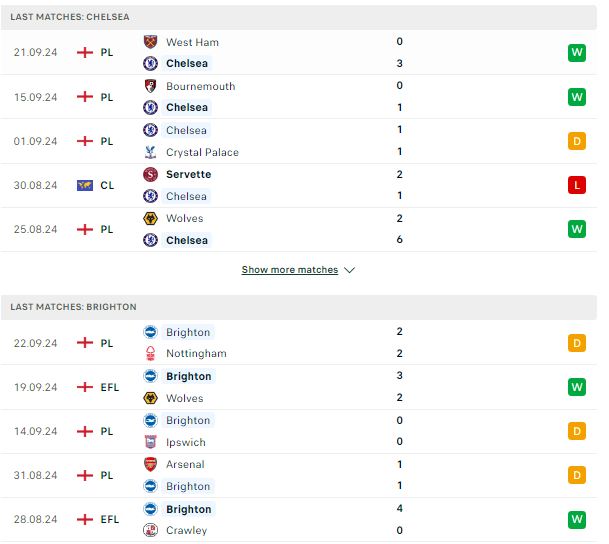This screenshot has height=544, width=609.
Task: Click the D badge for Ipswich match
Action: point(577,431)
